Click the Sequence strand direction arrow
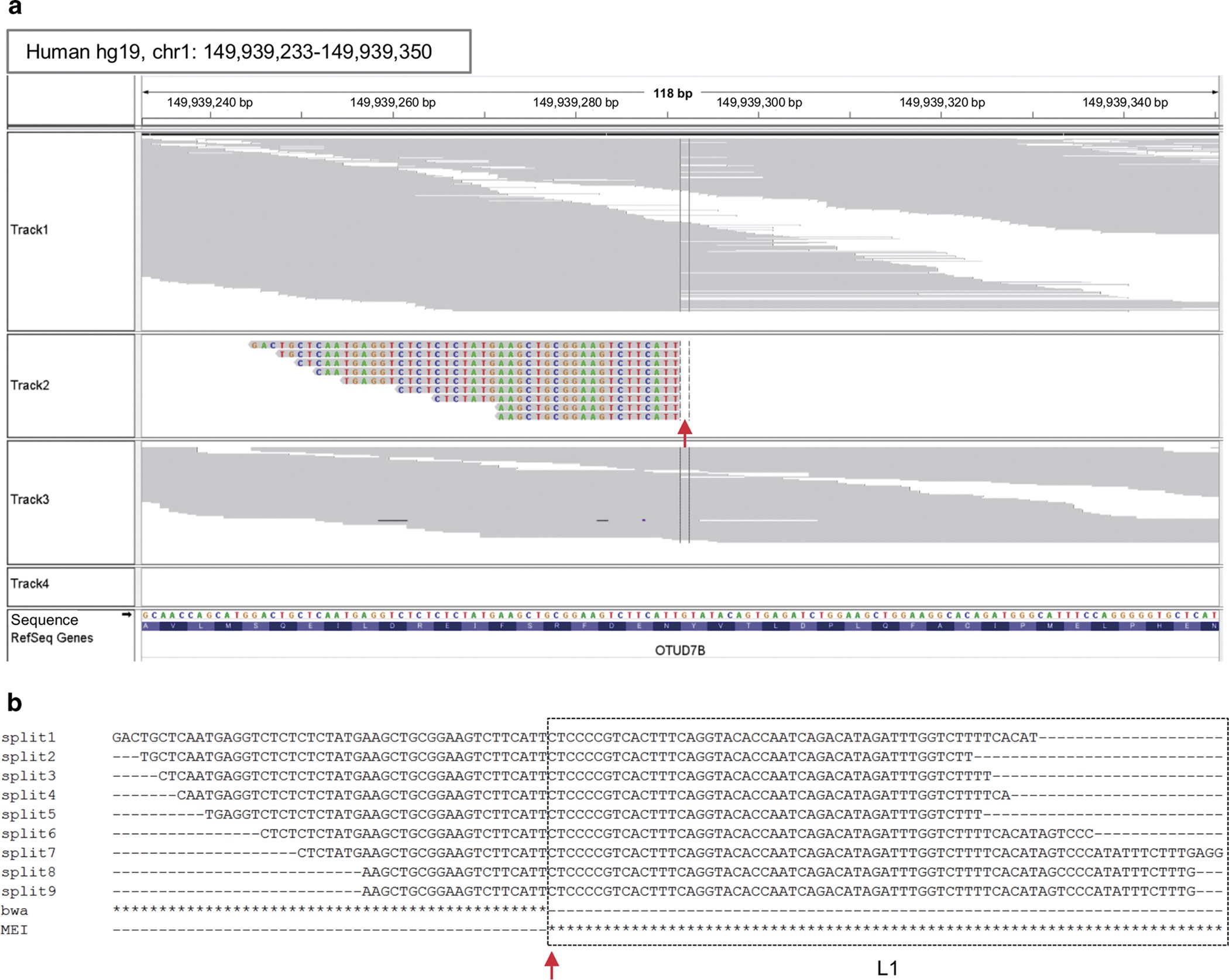 pyautogui.click(x=126, y=615)
